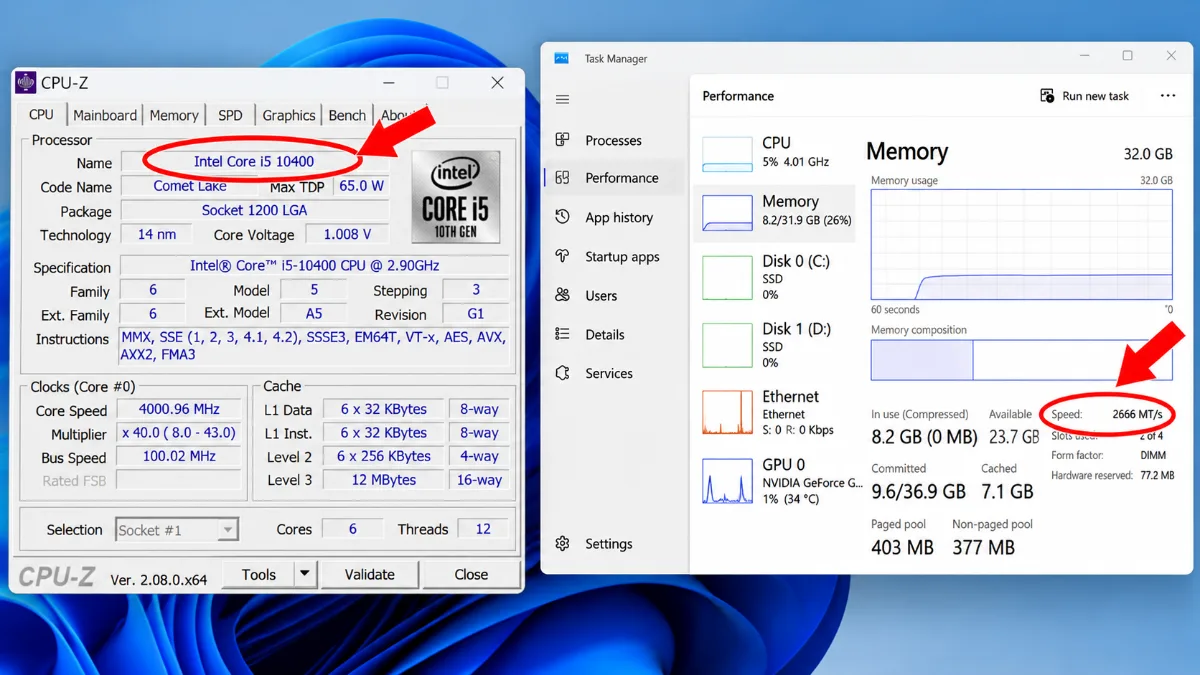Click the Code Name Comet Lake field
The image size is (1200, 675).
(x=190, y=186)
